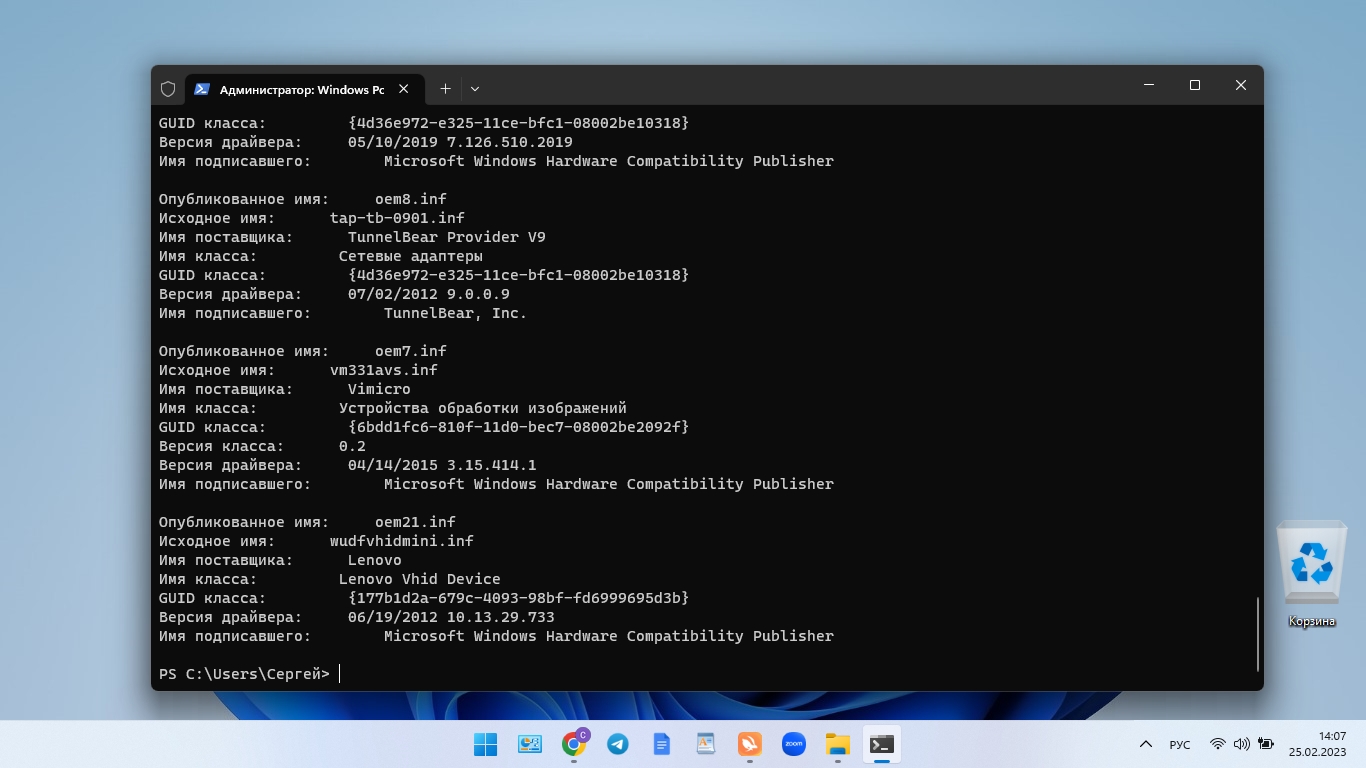Click driver version 04/14/2015 3.15.414.1
The width and height of the screenshot is (1366, 768).
point(442,465)
